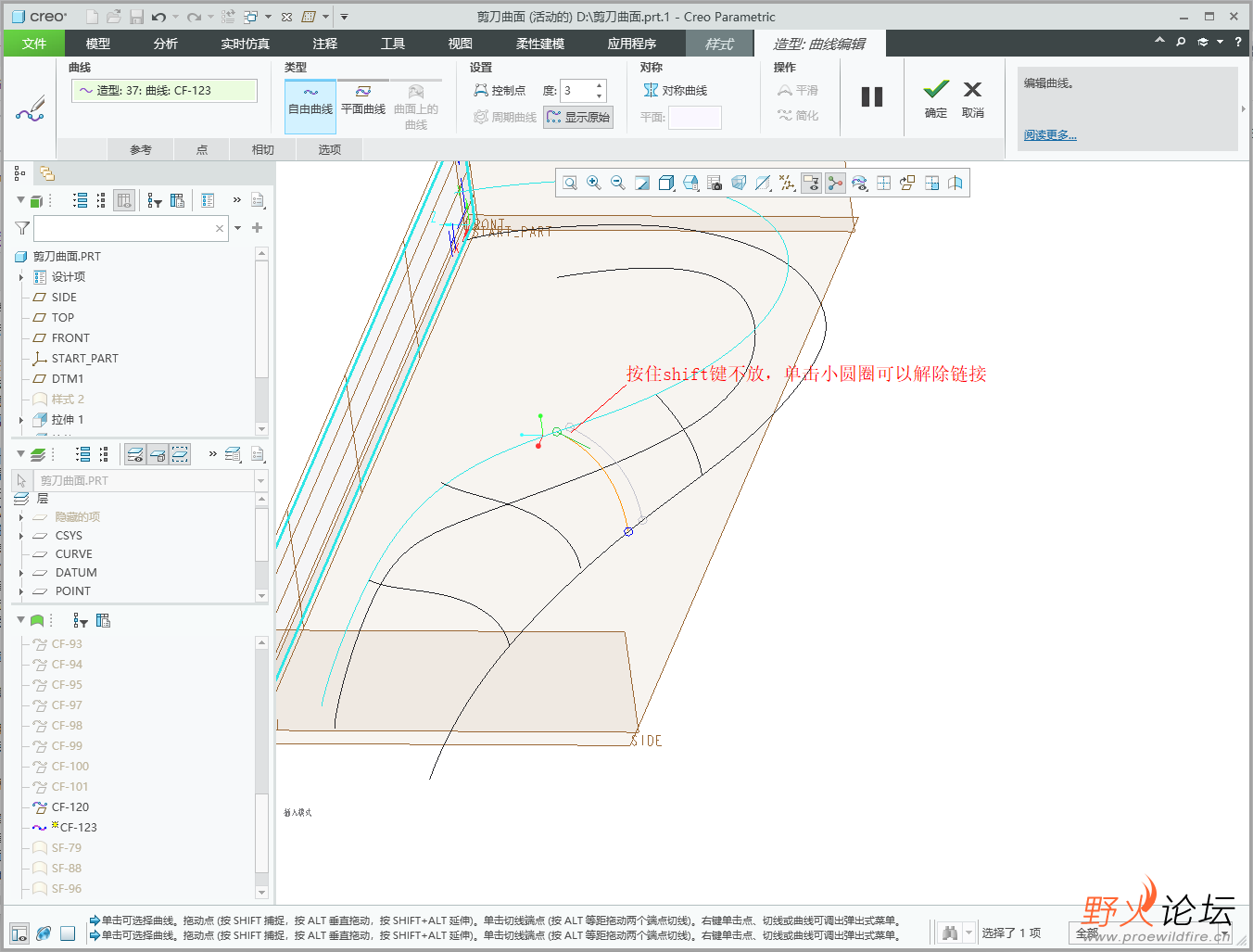Click the Zoom In magnifier icon
The height and width of the screenshot is (952, 1253).
tap(594, 183)
